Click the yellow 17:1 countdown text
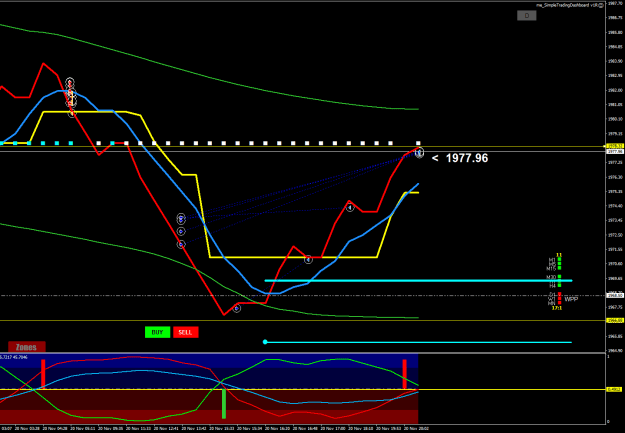Image resolution: width=625 pixels, height=433 pixels. 557,308
